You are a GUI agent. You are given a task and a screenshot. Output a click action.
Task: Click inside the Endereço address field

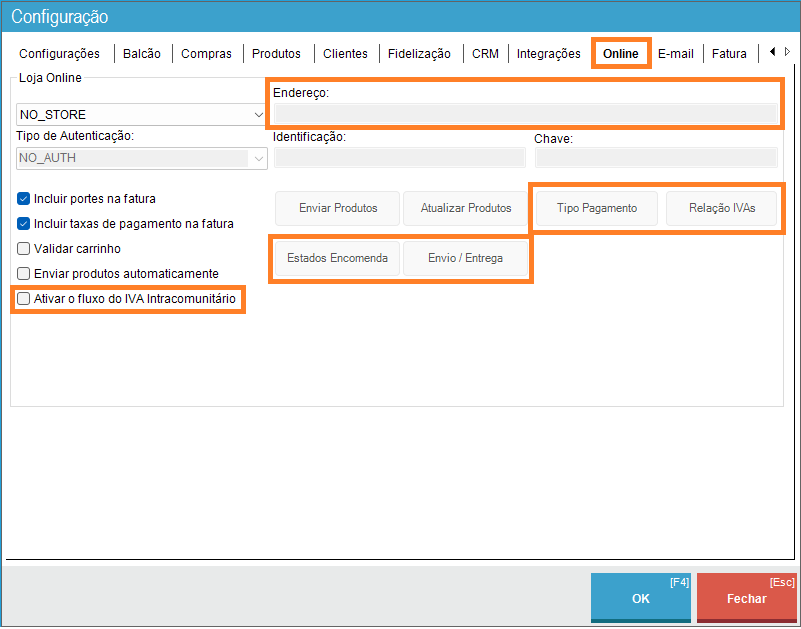click(525, 114)
